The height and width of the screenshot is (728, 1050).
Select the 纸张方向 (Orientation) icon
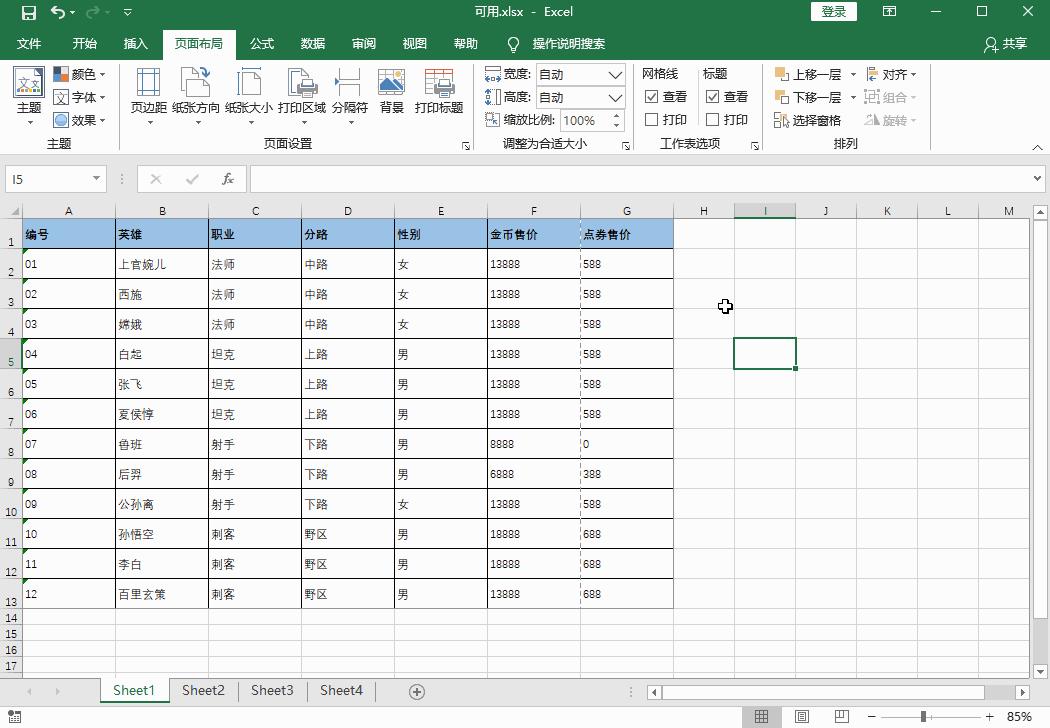click(196, 95)
